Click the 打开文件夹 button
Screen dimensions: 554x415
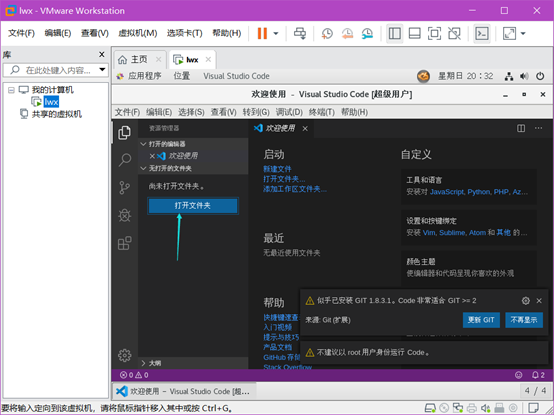193,206
